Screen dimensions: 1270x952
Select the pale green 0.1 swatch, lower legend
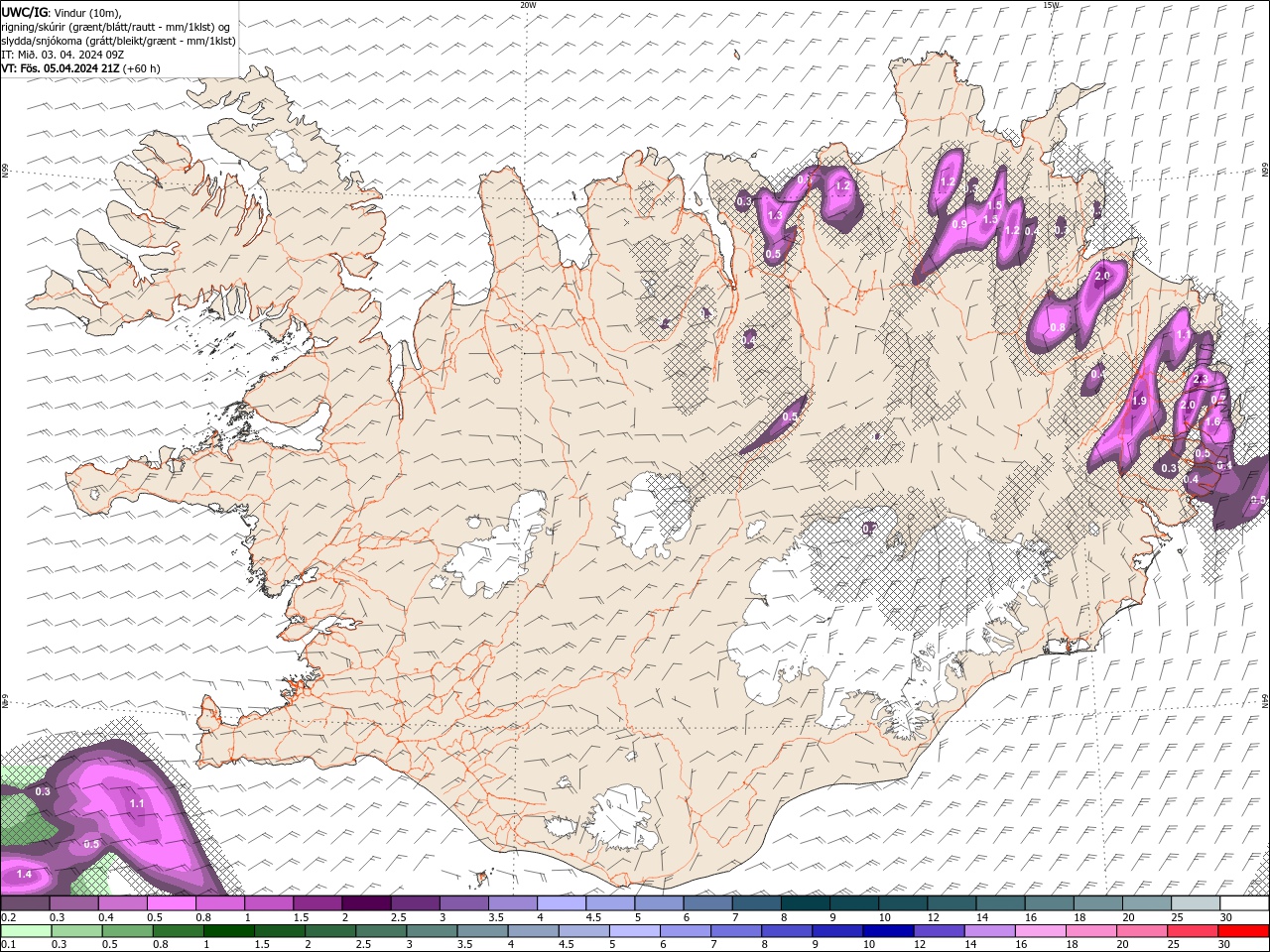(x=26, y=931)
